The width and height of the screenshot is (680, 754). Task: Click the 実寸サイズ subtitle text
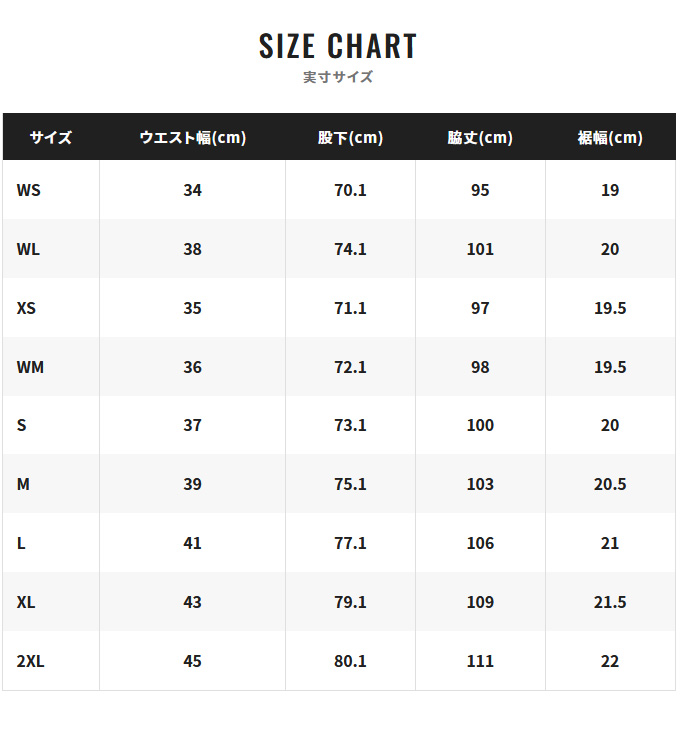[x=338, y=77]
